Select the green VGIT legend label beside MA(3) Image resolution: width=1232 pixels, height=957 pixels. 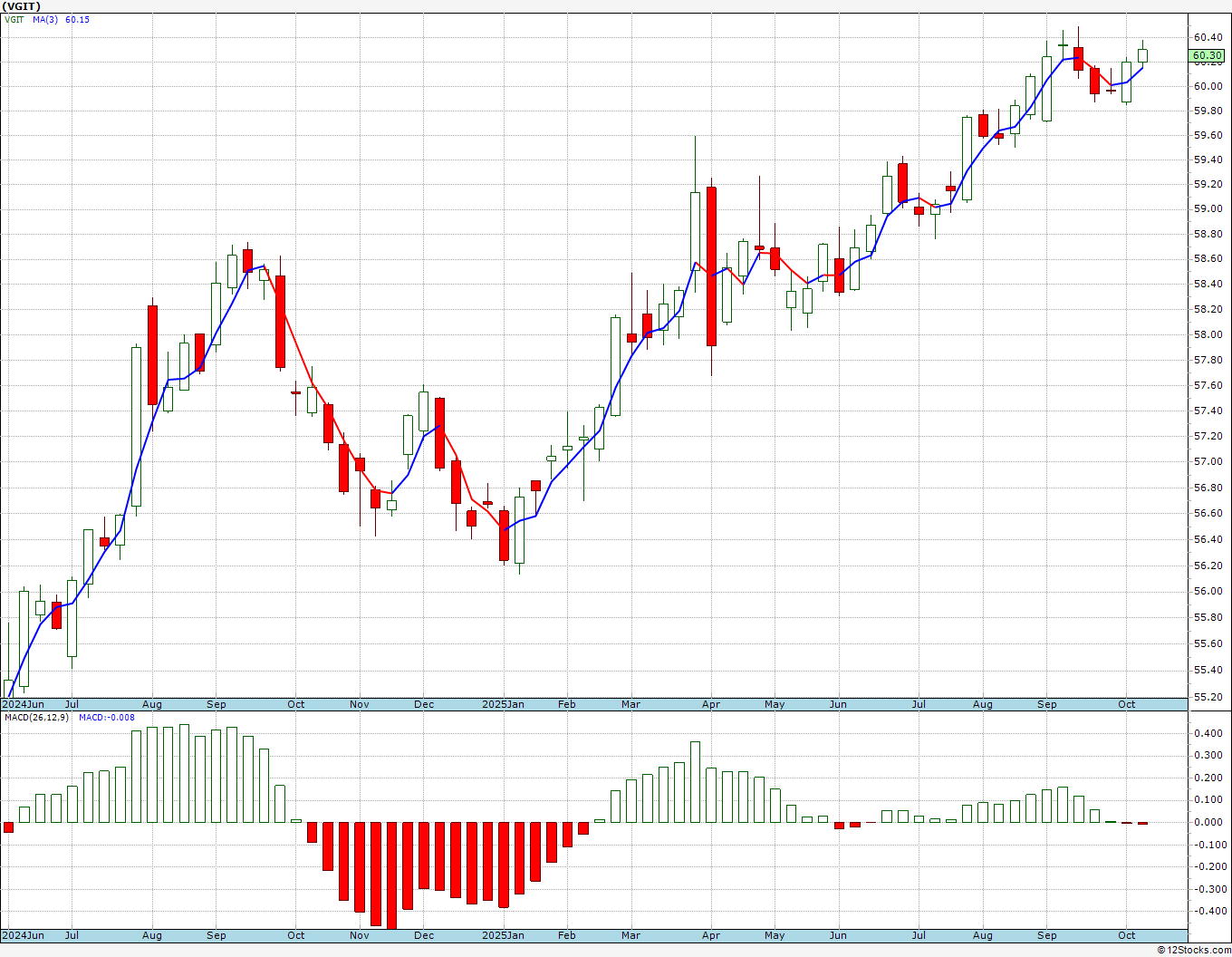[14, 19]
